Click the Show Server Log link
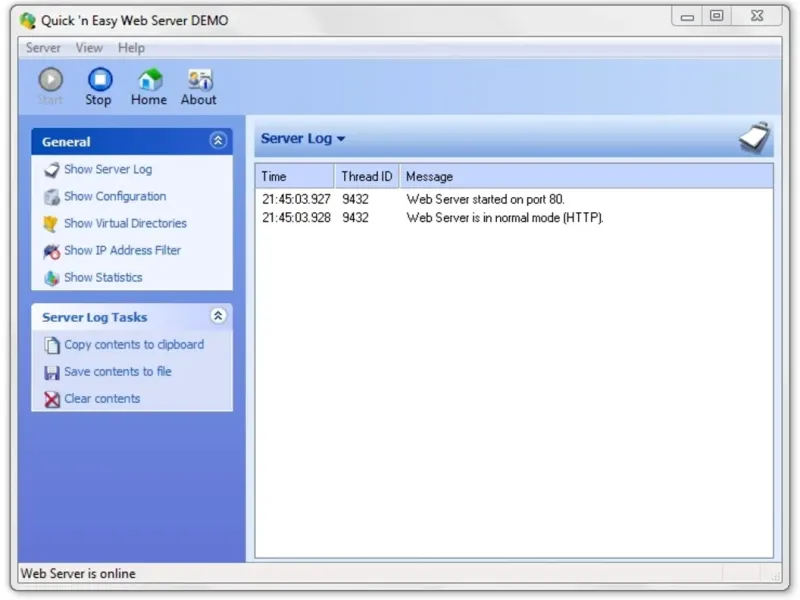The height and width of the screenshot is (600, 800). 108,169
